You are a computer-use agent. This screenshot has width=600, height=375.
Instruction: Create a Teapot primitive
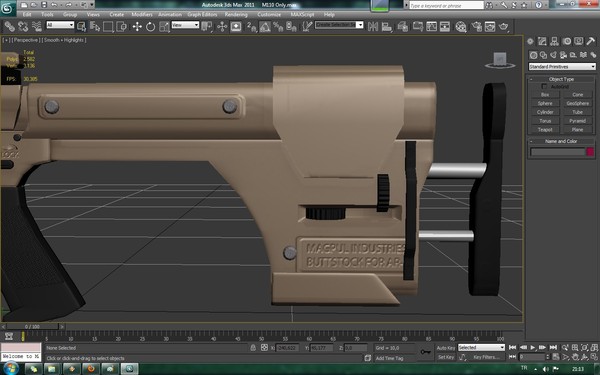click(545, 130)
